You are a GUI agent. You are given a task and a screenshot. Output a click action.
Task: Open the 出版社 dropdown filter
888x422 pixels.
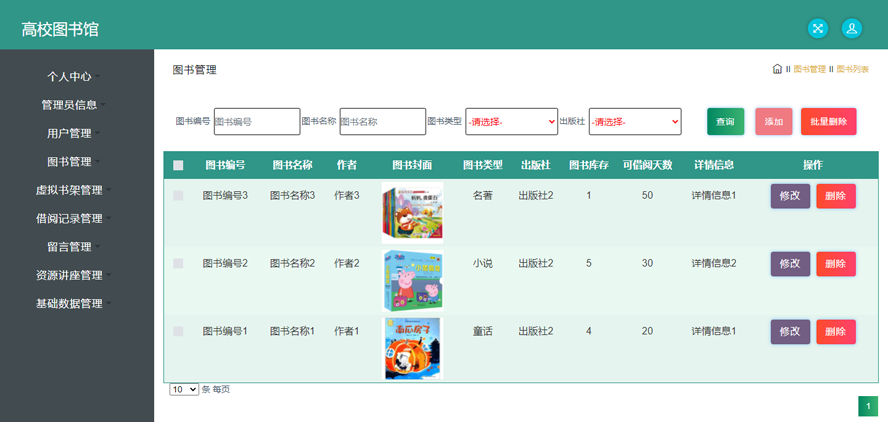635,121
